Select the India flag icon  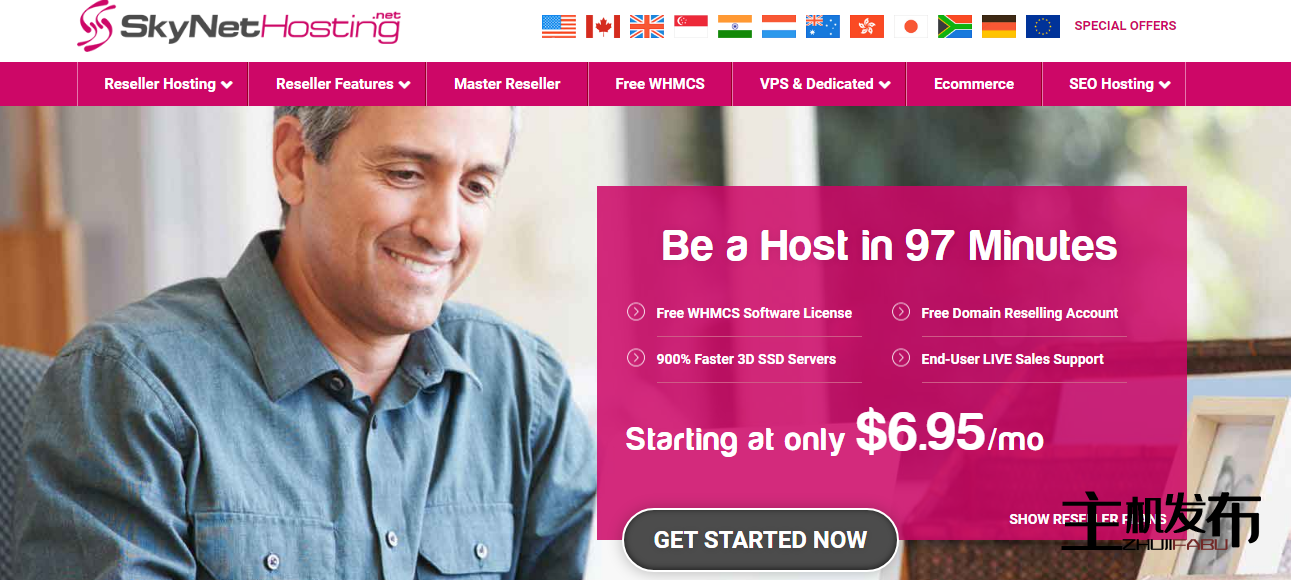pyautogui.click(x=735, y=26)
